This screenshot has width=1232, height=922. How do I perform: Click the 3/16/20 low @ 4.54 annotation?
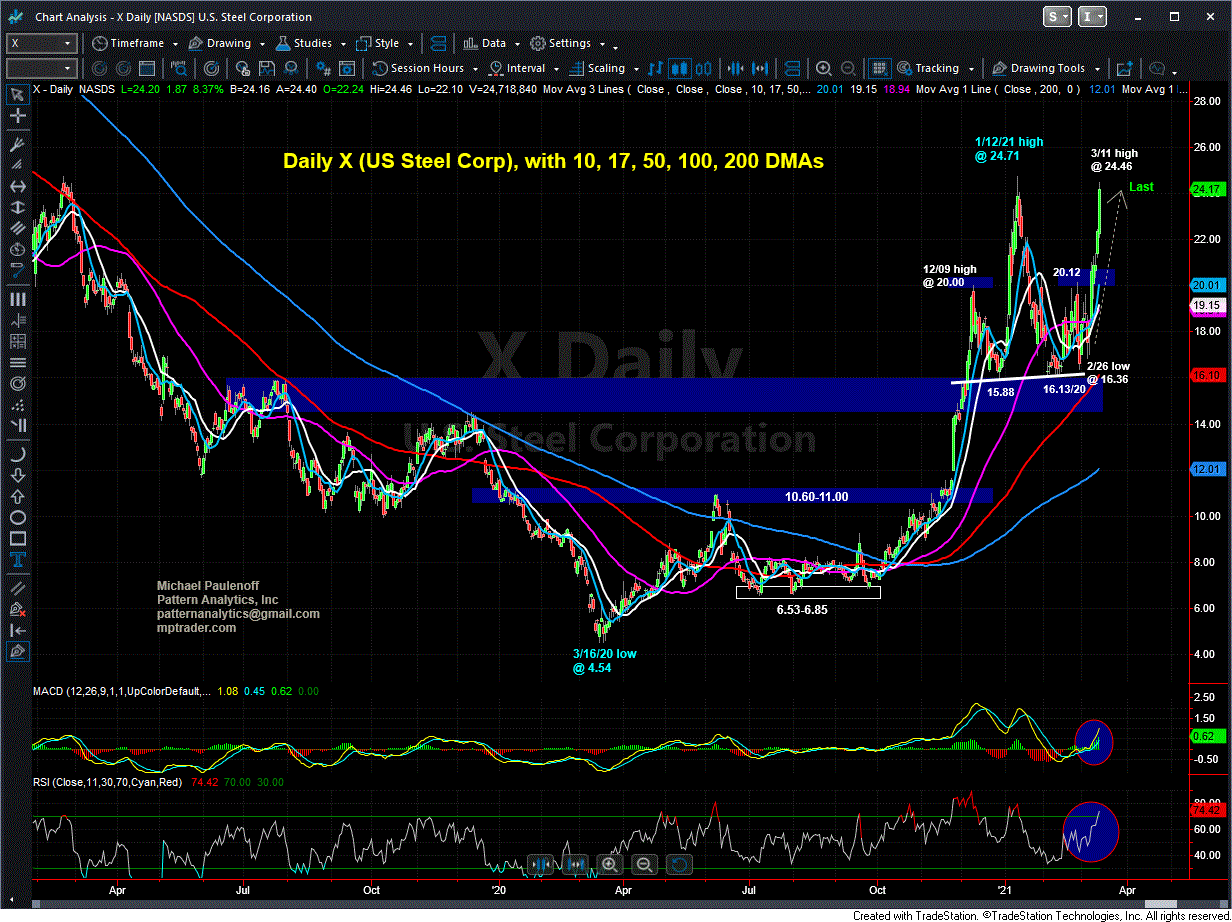[604, 661]
